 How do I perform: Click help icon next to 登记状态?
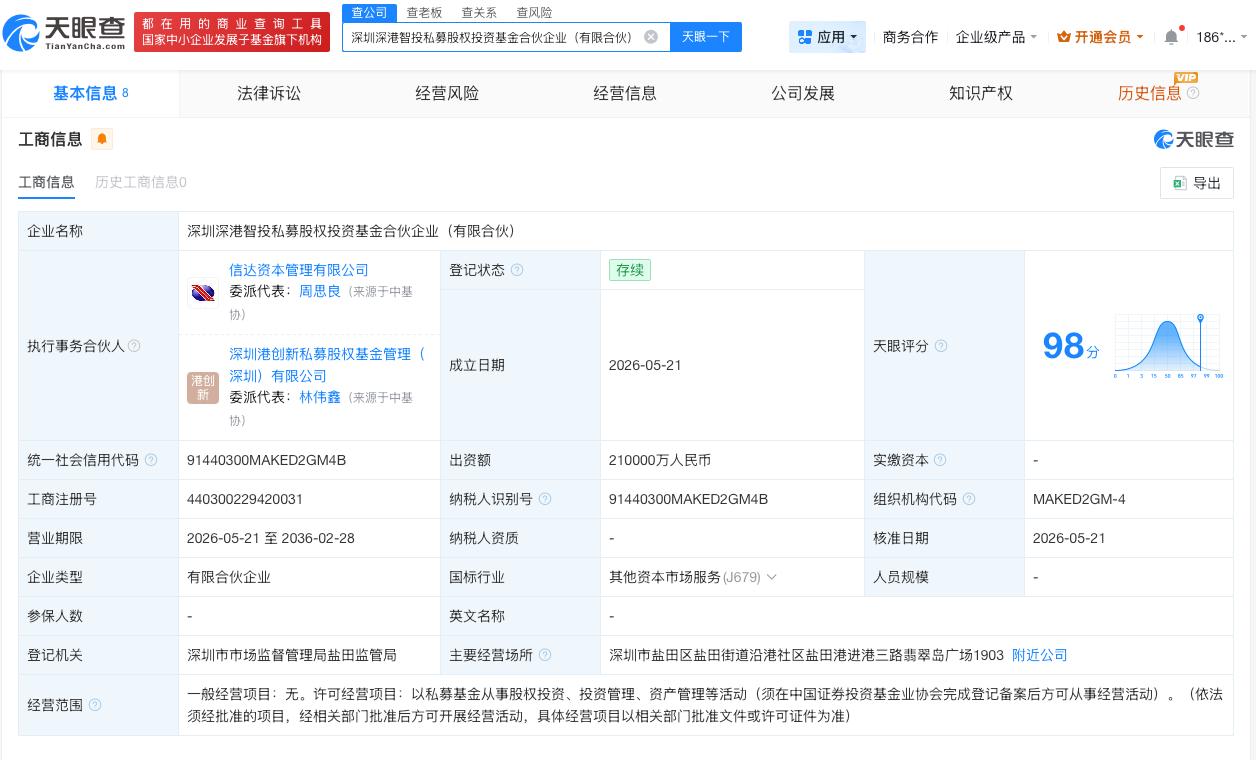(517, 270)
